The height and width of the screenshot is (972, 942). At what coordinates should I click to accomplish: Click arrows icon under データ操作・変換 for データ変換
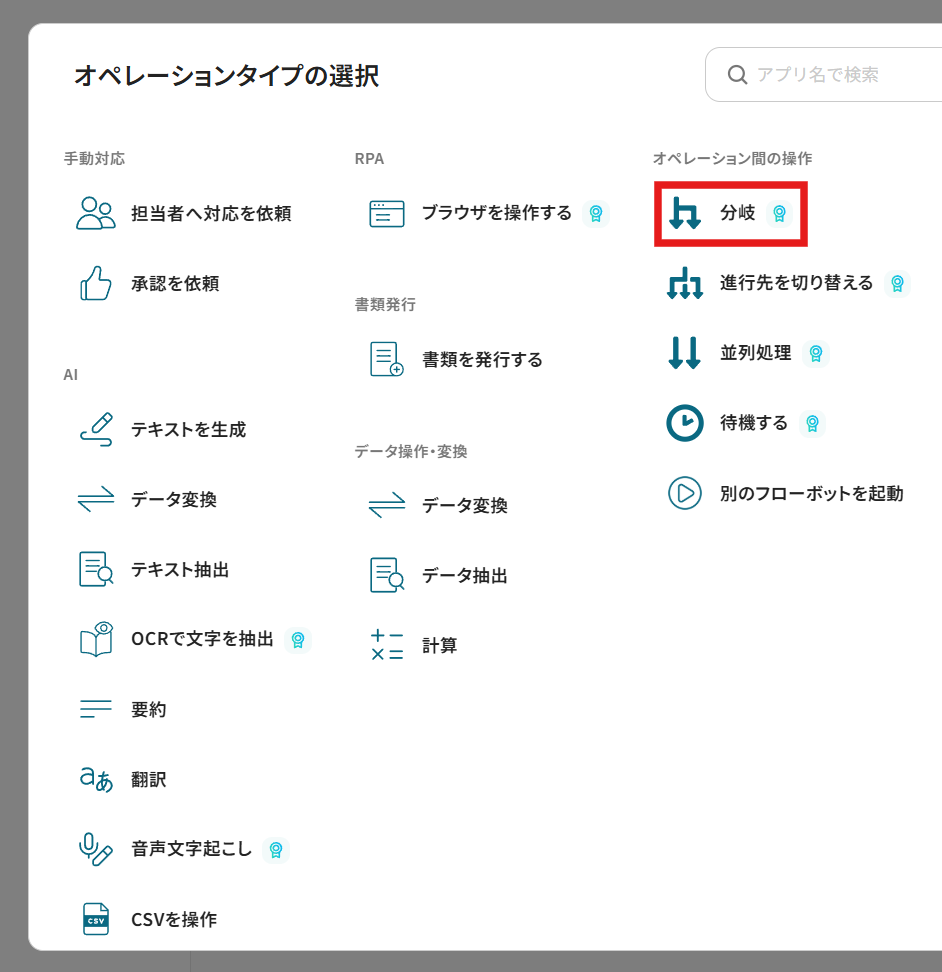(387, 505)
